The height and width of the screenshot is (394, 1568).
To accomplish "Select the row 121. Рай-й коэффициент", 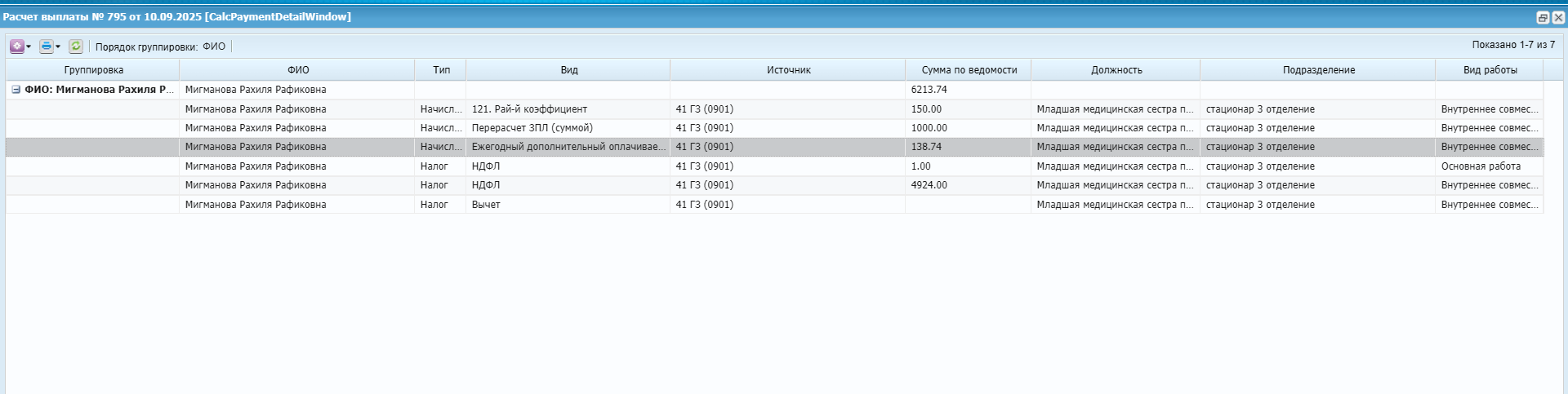I will point(774,109).
